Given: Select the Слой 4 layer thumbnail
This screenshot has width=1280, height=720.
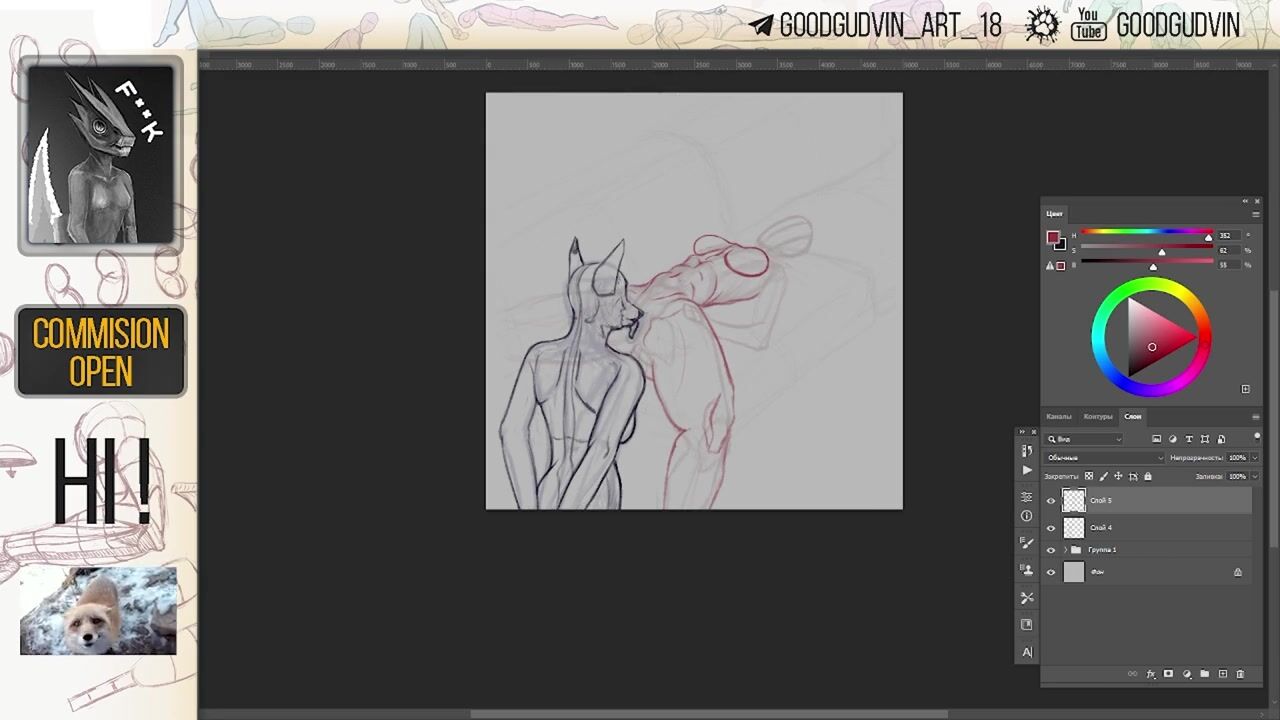Looking at the screenshot, I should [x=1074, y=528].
